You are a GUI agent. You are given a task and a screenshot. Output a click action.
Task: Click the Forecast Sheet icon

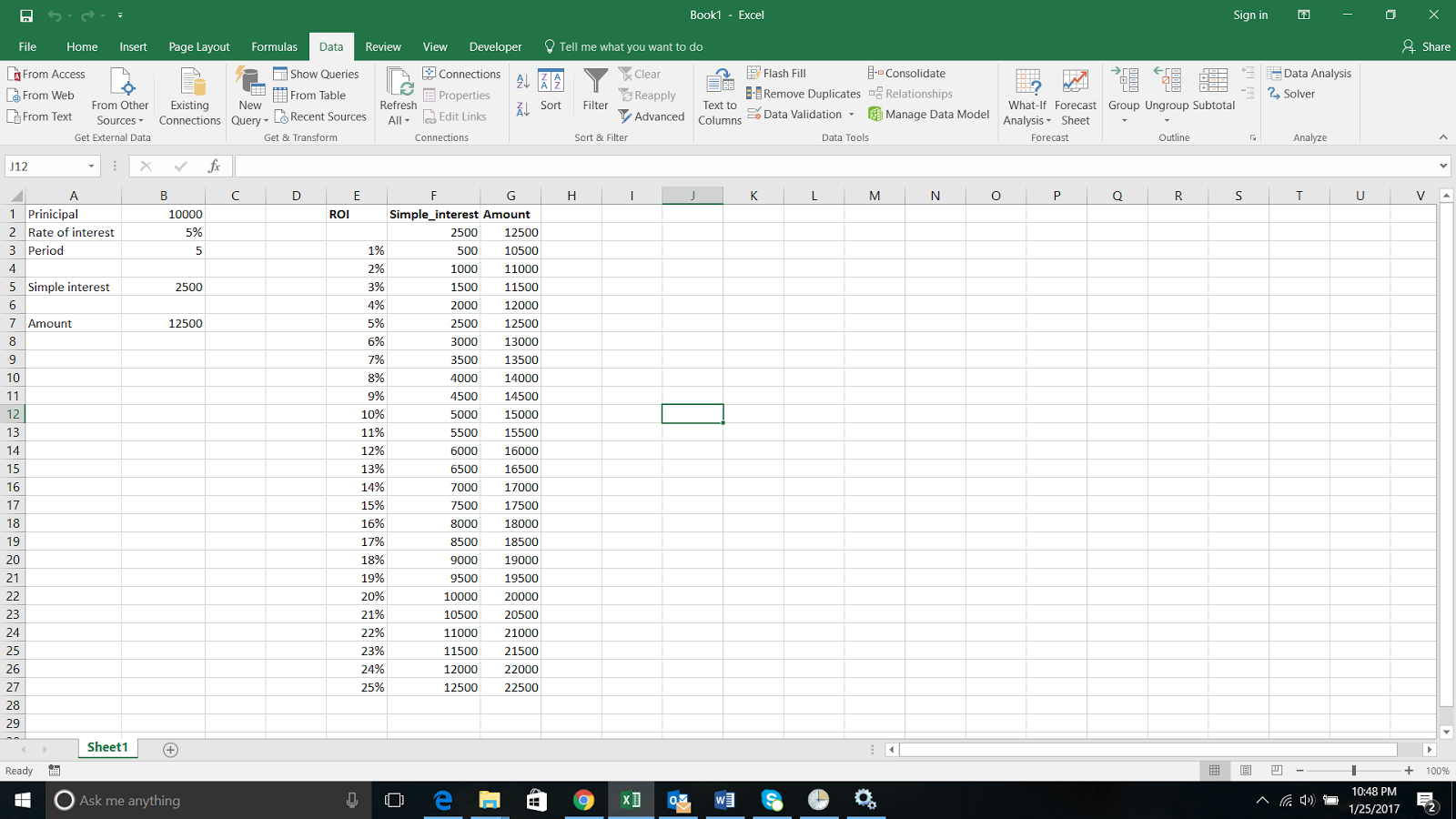coord(1075,94)
